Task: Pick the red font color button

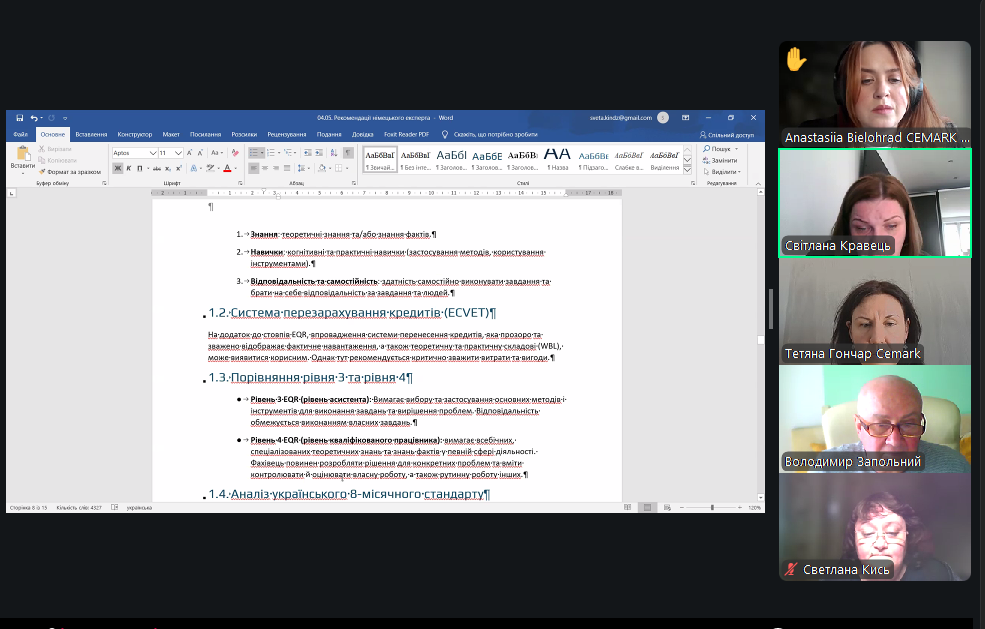Action: [x=227, y=168]
